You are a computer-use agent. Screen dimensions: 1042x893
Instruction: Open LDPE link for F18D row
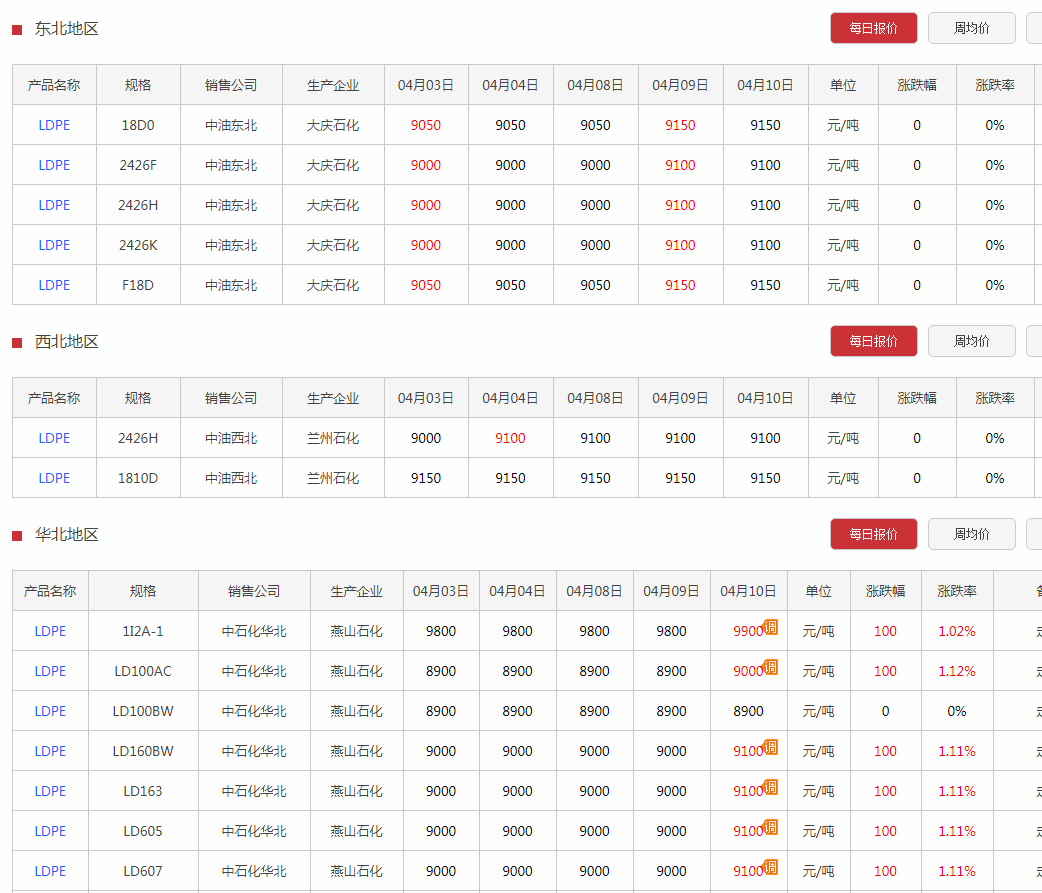tap(54, 285)
